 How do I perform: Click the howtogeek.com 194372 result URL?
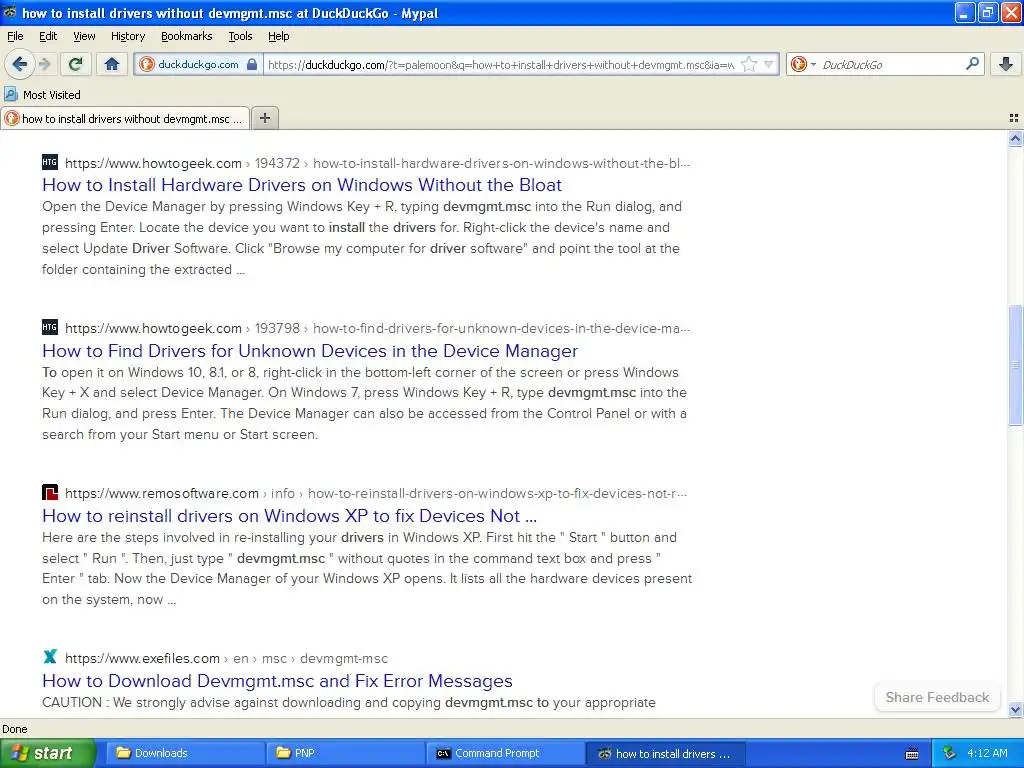coord(377,163)
